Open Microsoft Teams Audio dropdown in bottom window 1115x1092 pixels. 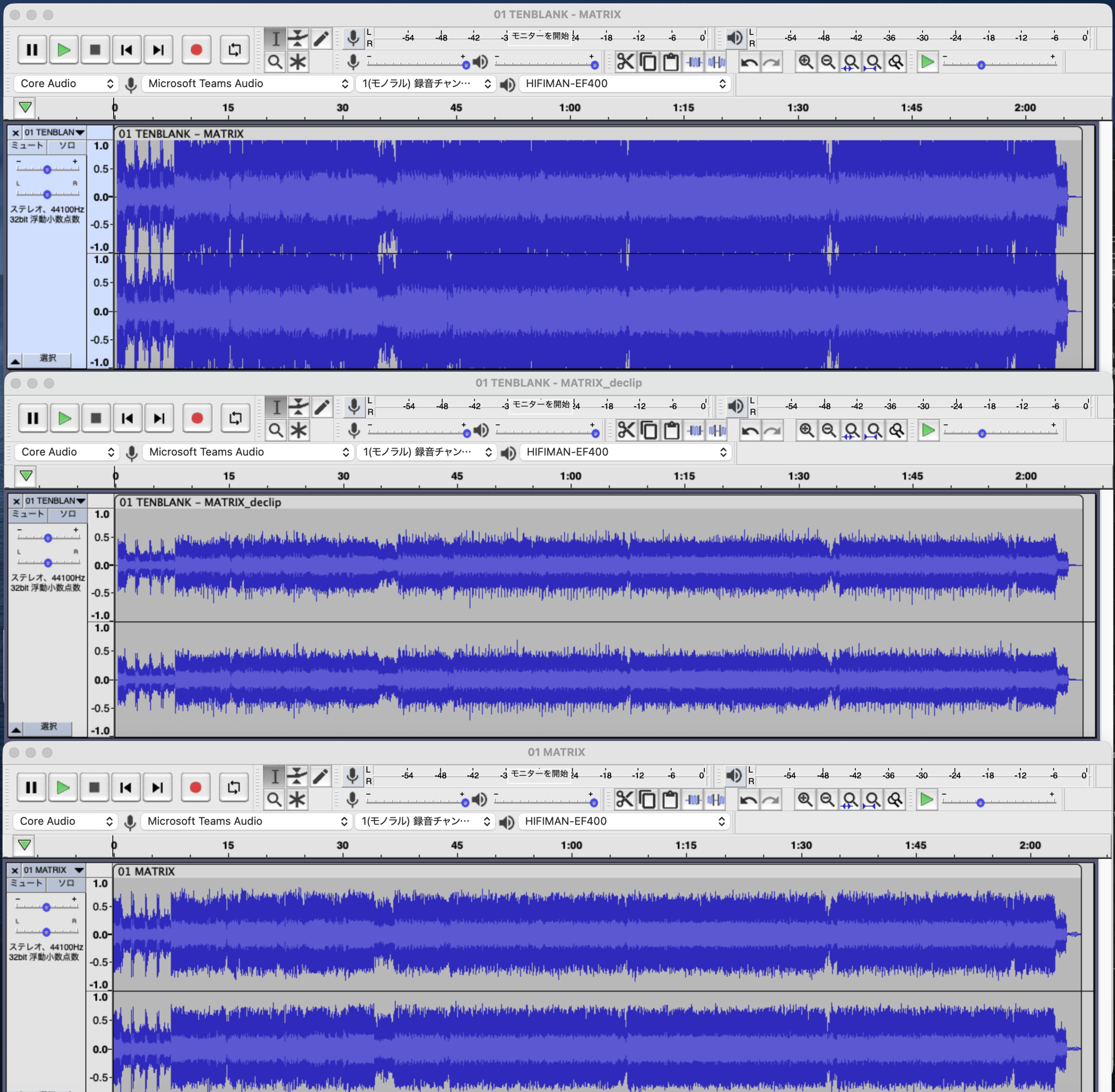[247, 822]
